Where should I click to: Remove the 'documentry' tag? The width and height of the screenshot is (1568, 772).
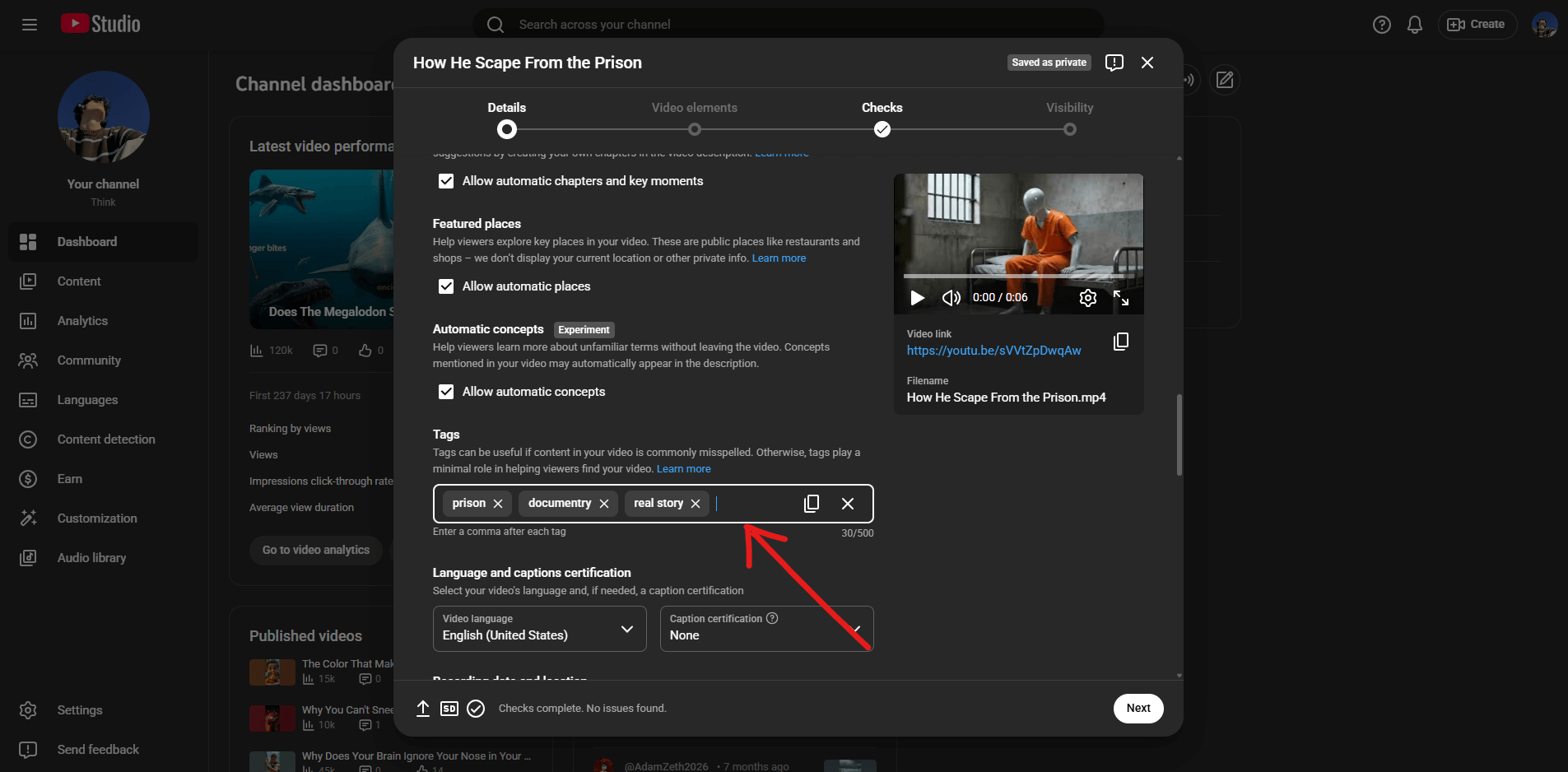click(x=605, y=503)
